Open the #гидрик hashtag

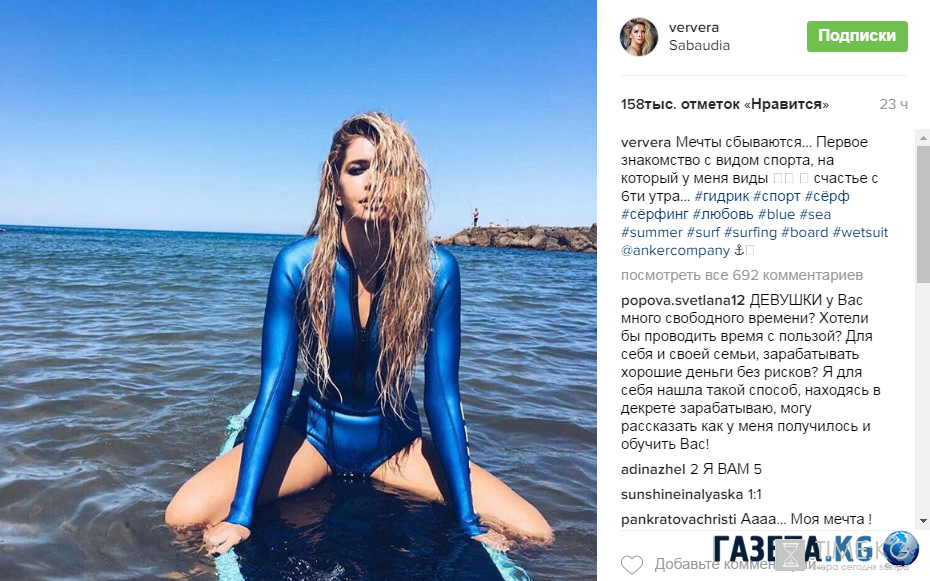(721, 196)
